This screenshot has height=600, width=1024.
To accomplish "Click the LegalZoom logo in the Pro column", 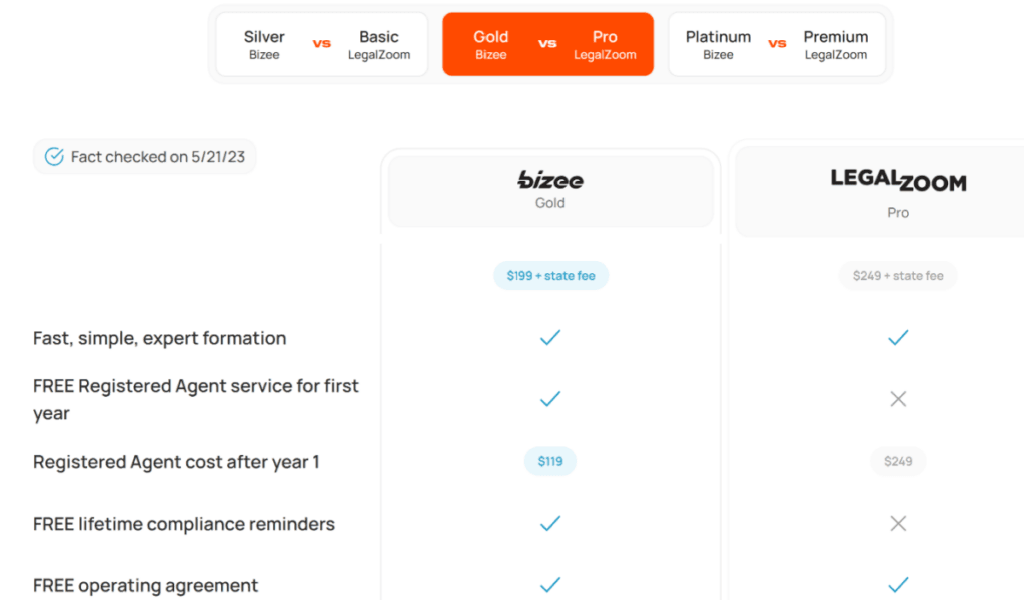I will [898, 180].
